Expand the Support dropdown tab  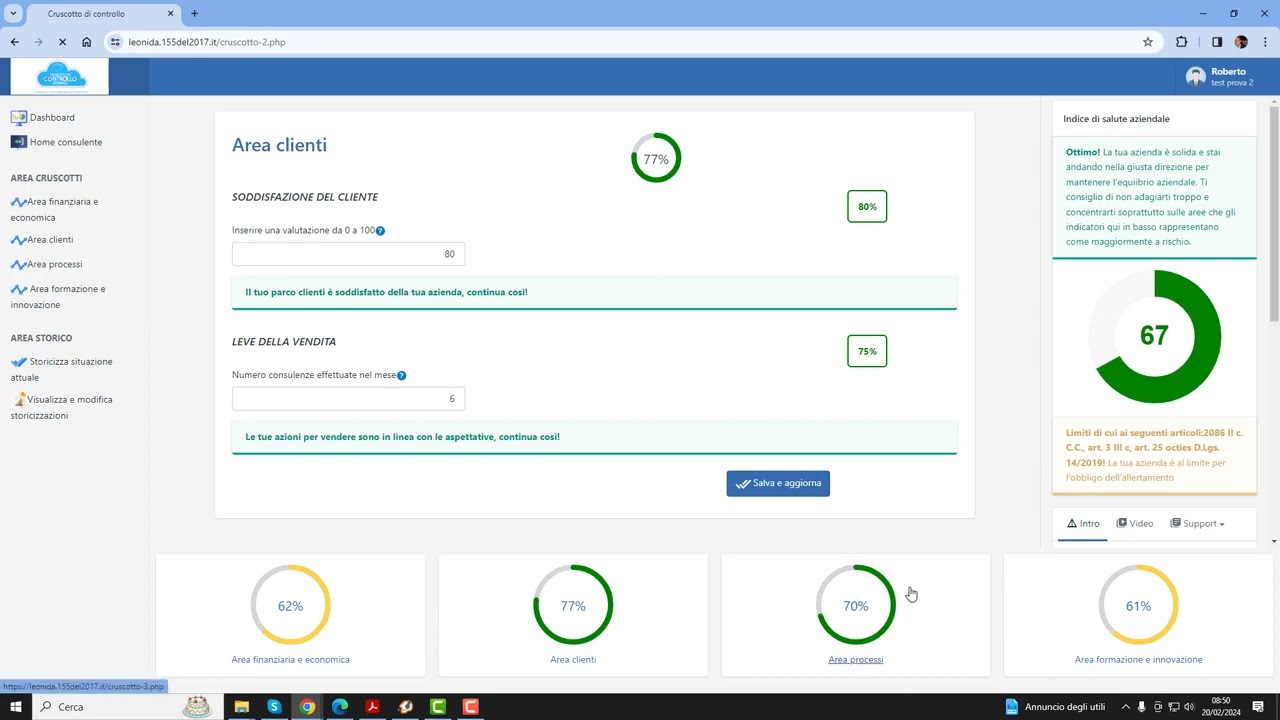pyautogui.click(x=1197, y=524)
